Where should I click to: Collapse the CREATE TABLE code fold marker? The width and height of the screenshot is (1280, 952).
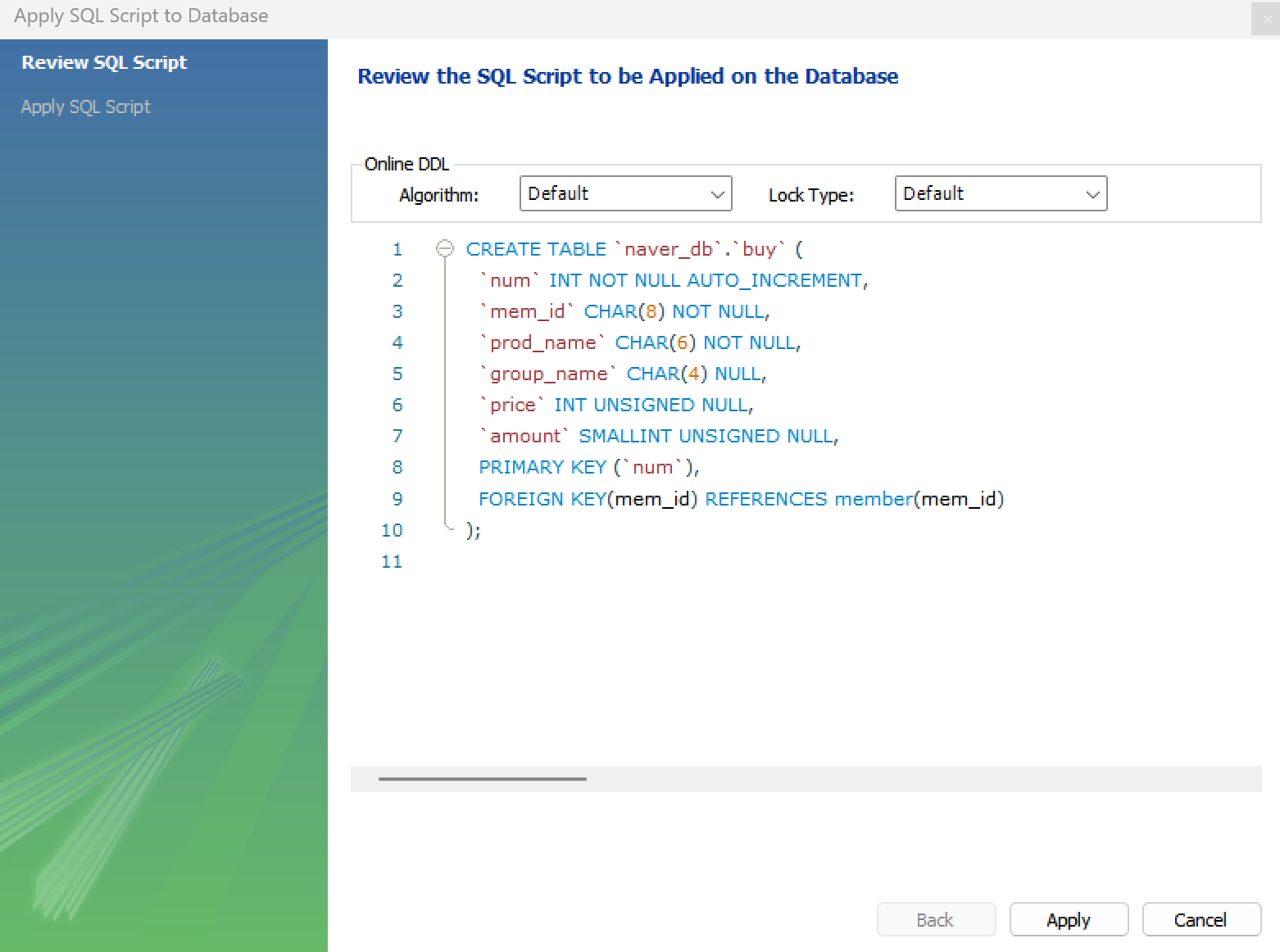pos(445,248)
